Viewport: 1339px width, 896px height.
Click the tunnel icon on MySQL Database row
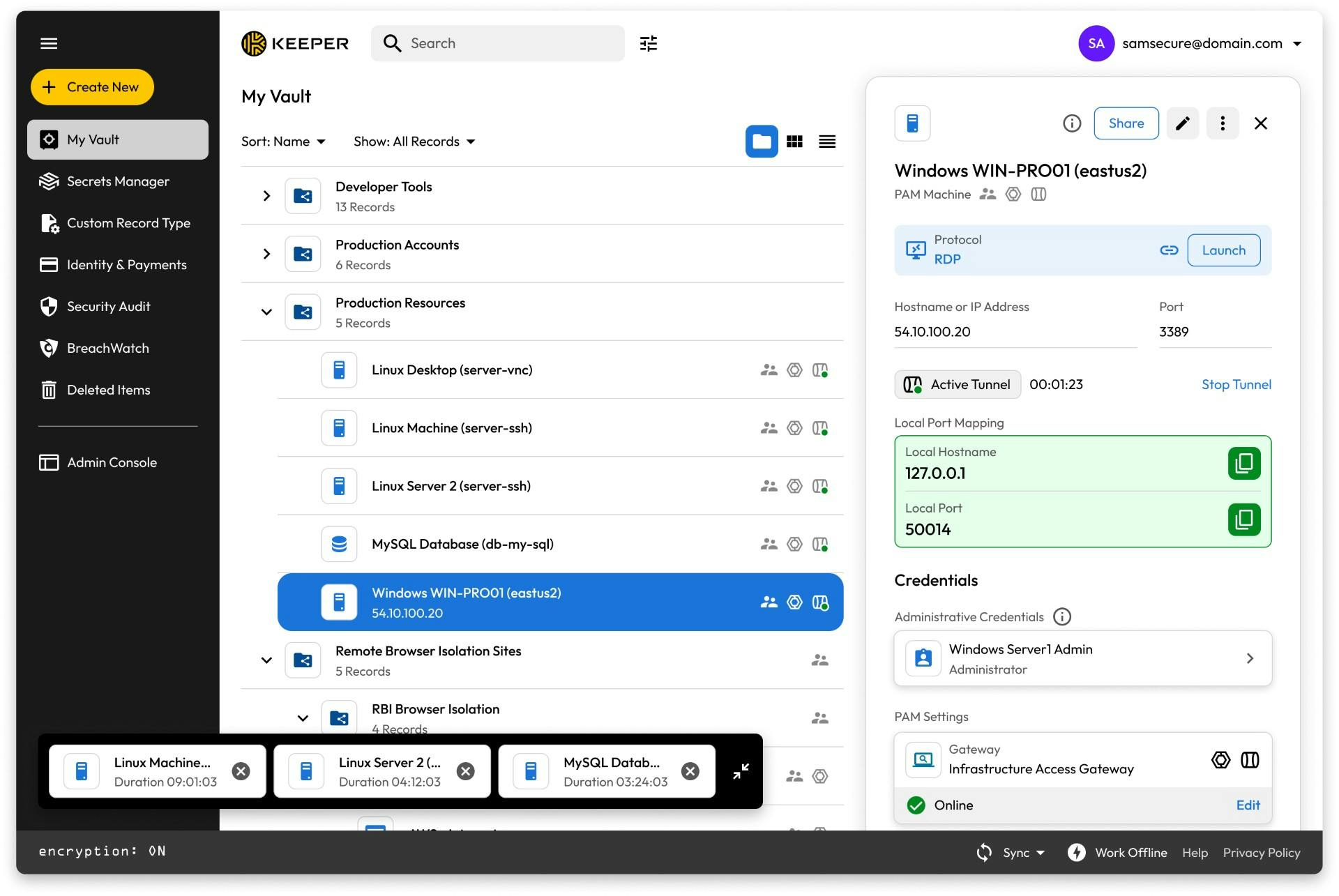click(820, 544)
